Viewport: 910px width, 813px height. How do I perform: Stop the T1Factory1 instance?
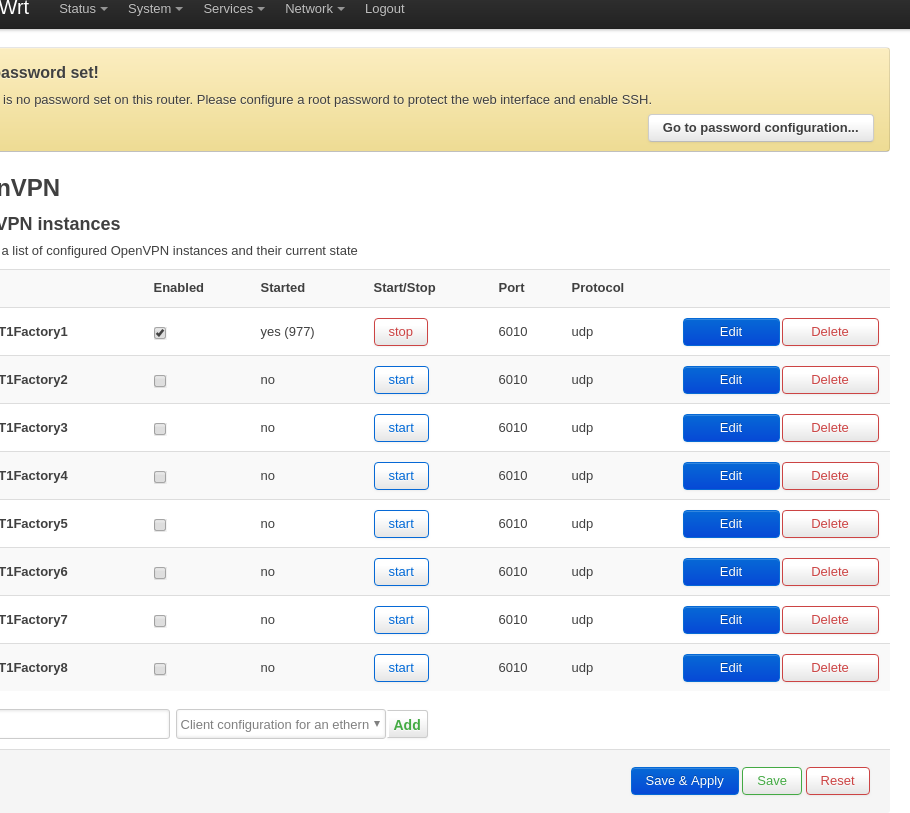click(400, 332)
